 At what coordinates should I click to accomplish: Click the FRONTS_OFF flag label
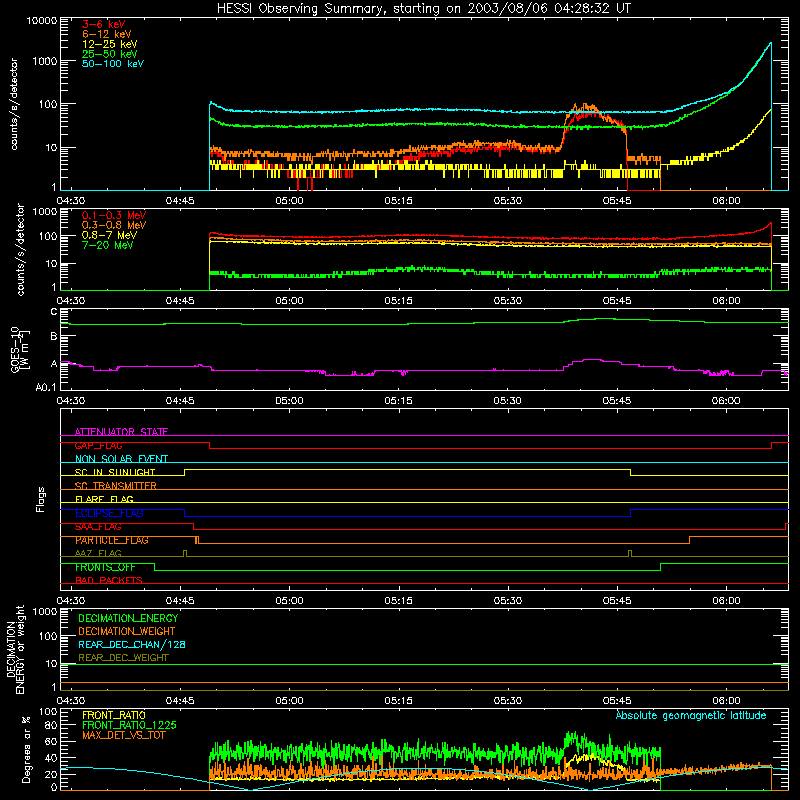pos(105,567)
